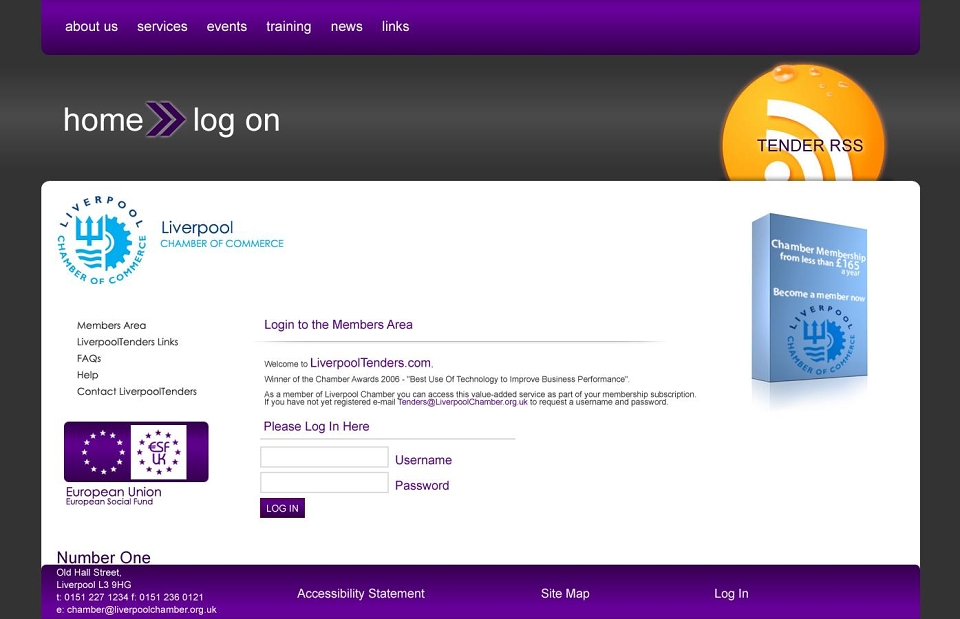Click the 'European Social Fund' caption
960x619 pixels.
(110, 501)
